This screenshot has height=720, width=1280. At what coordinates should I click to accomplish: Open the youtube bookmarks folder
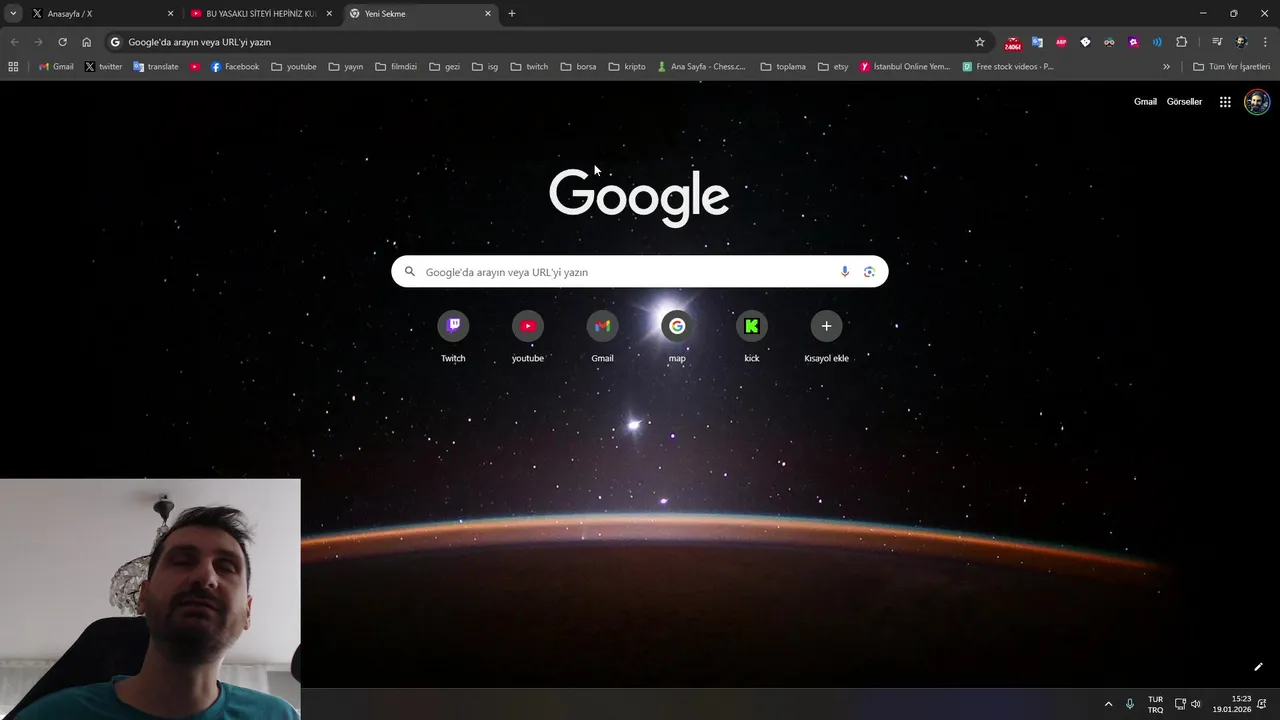pyautogui.click(x=294, y=67)
